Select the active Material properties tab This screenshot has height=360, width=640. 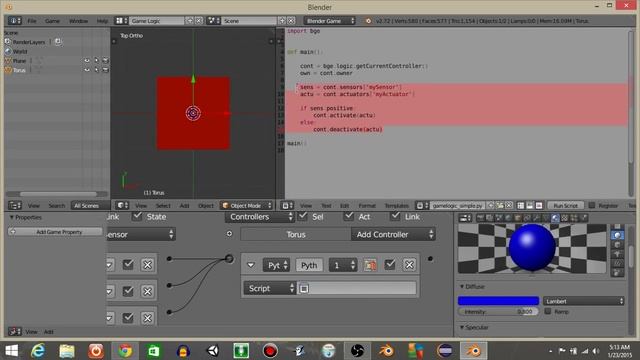click(x=555, y=218)
